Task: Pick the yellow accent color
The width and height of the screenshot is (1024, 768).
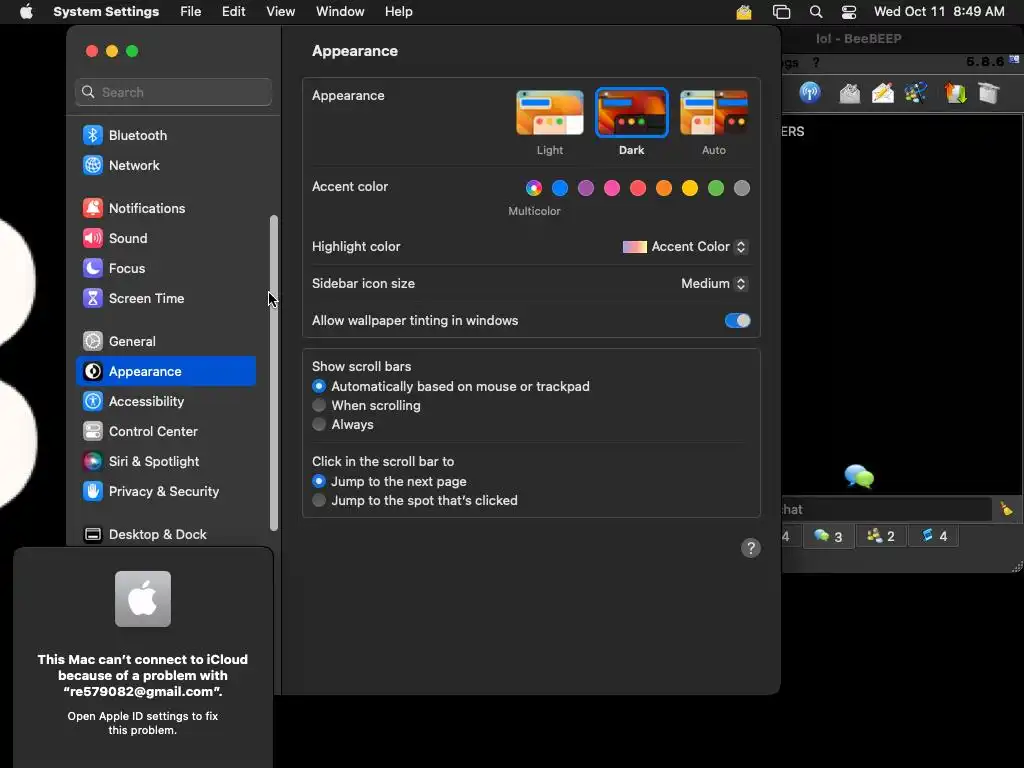Action: coord(690,188)
